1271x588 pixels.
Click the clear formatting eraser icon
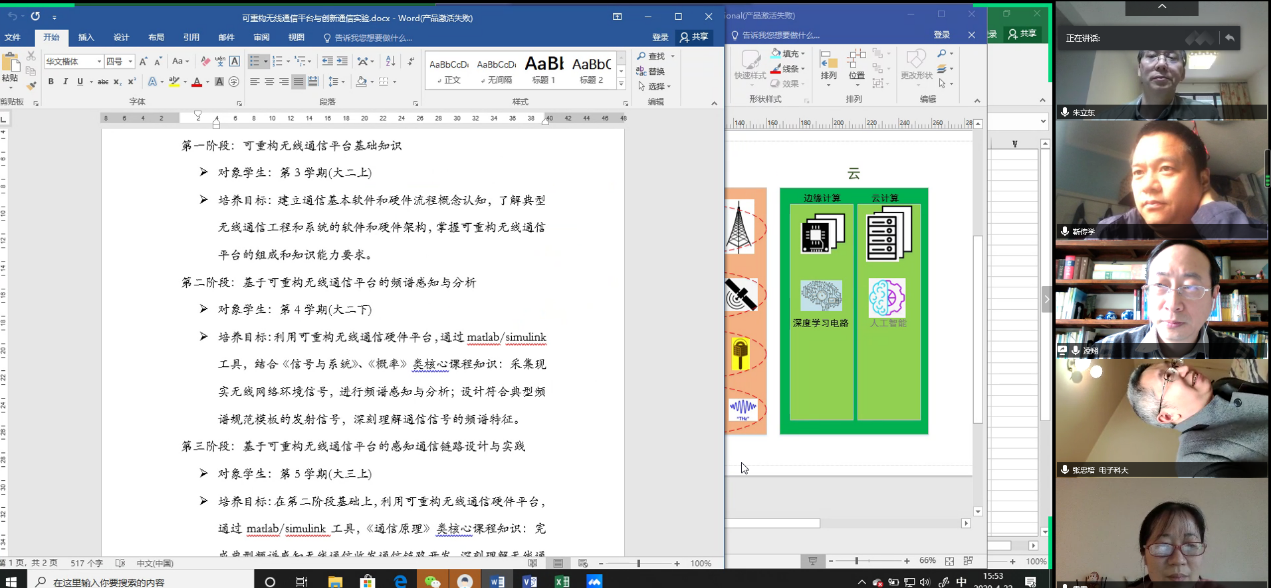click(x=205, y=61)
